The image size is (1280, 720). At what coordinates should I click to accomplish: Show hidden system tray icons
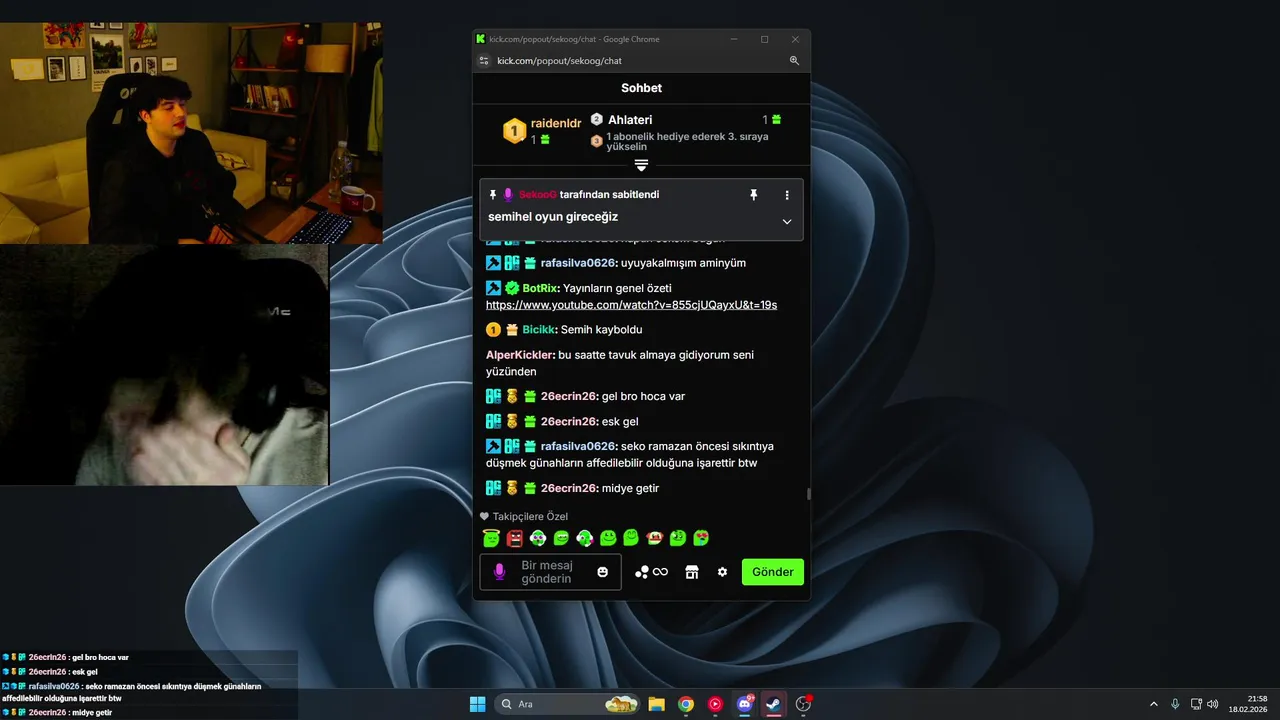1153,704
